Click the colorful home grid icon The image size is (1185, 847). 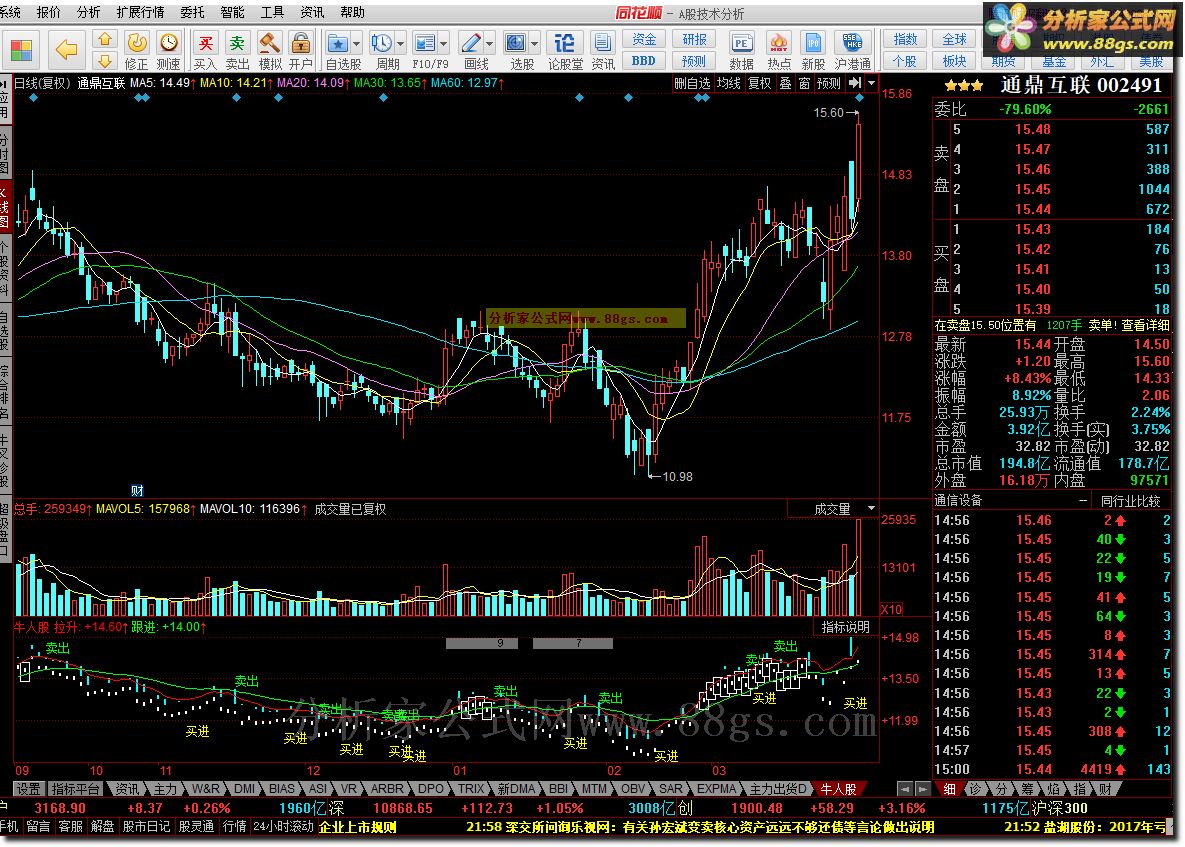21,51
